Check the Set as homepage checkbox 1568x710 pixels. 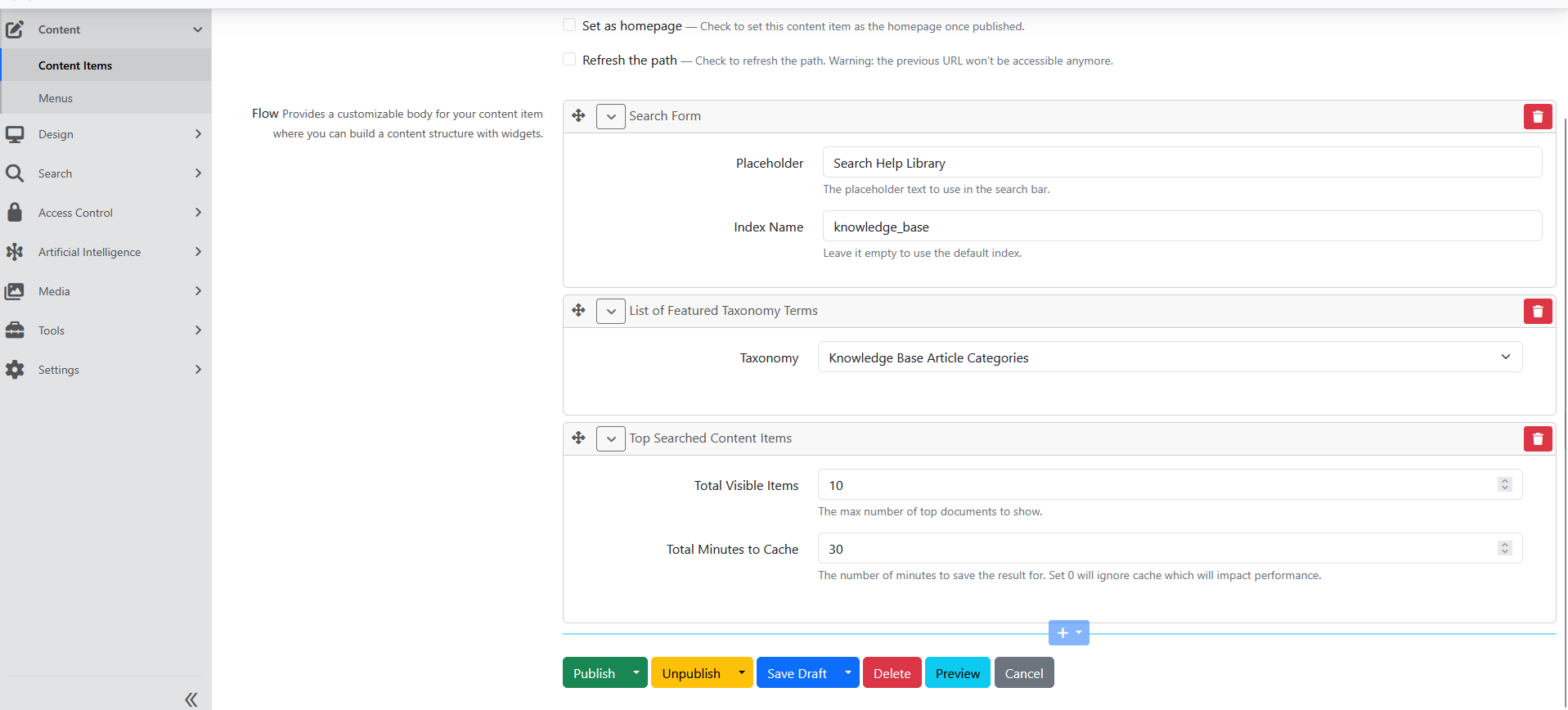[x=569, y=25]
